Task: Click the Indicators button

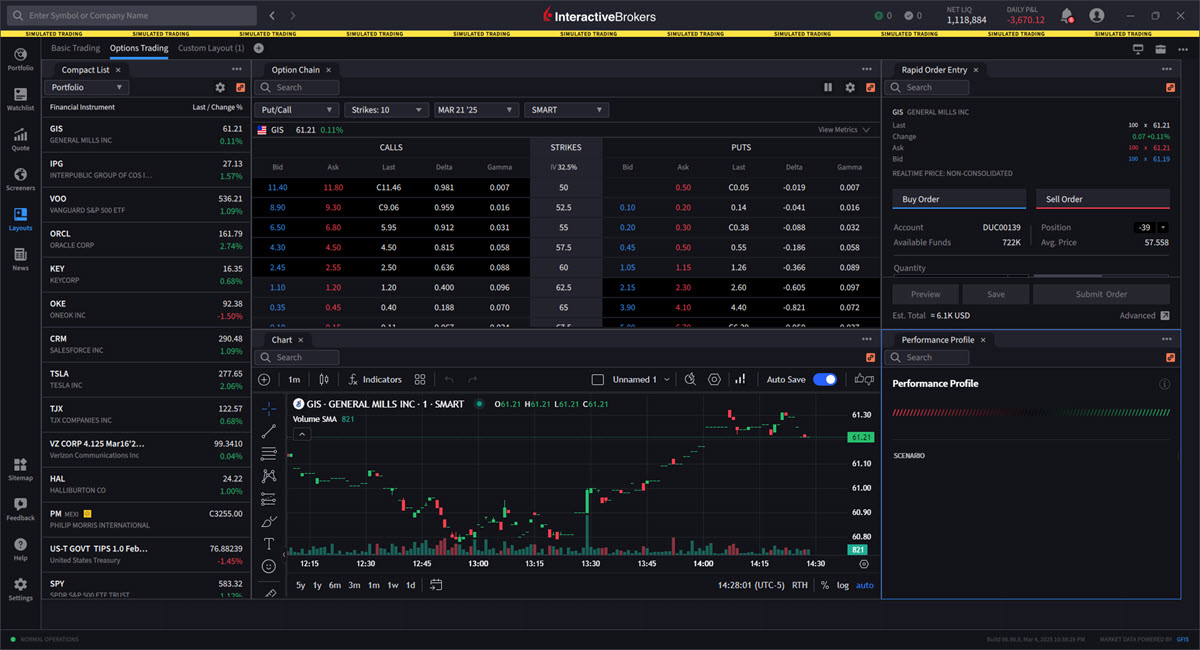Action: click(x=375, y=380)
